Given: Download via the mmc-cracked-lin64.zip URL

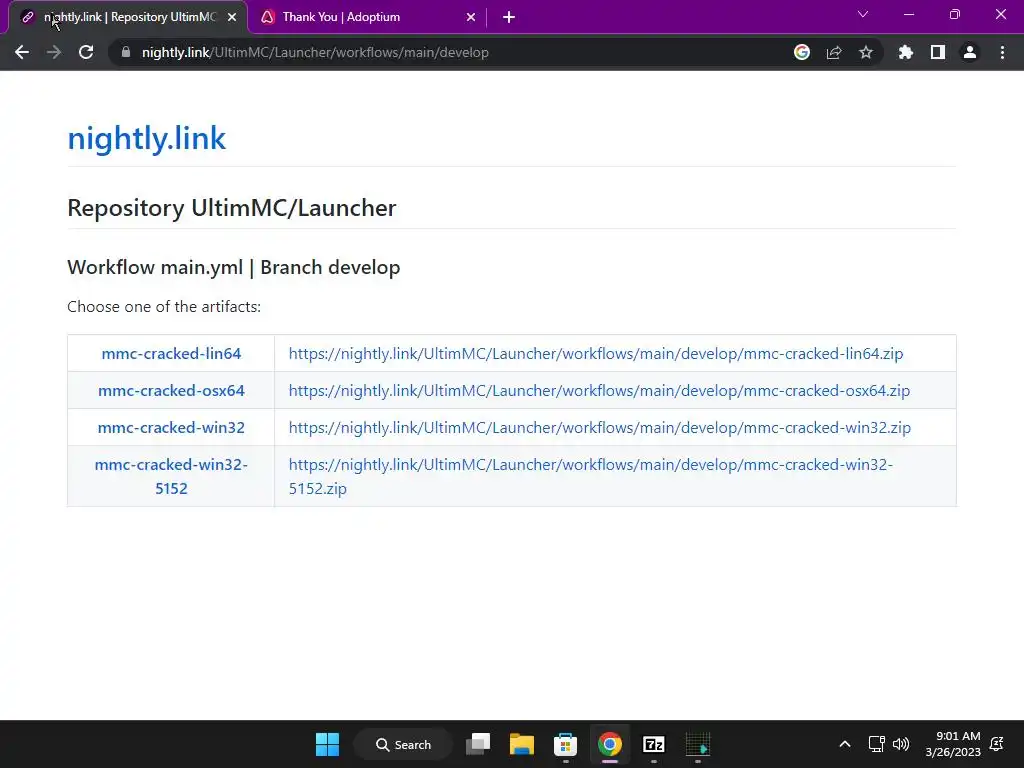Looking at the screenshot, I should click(596, 353).
